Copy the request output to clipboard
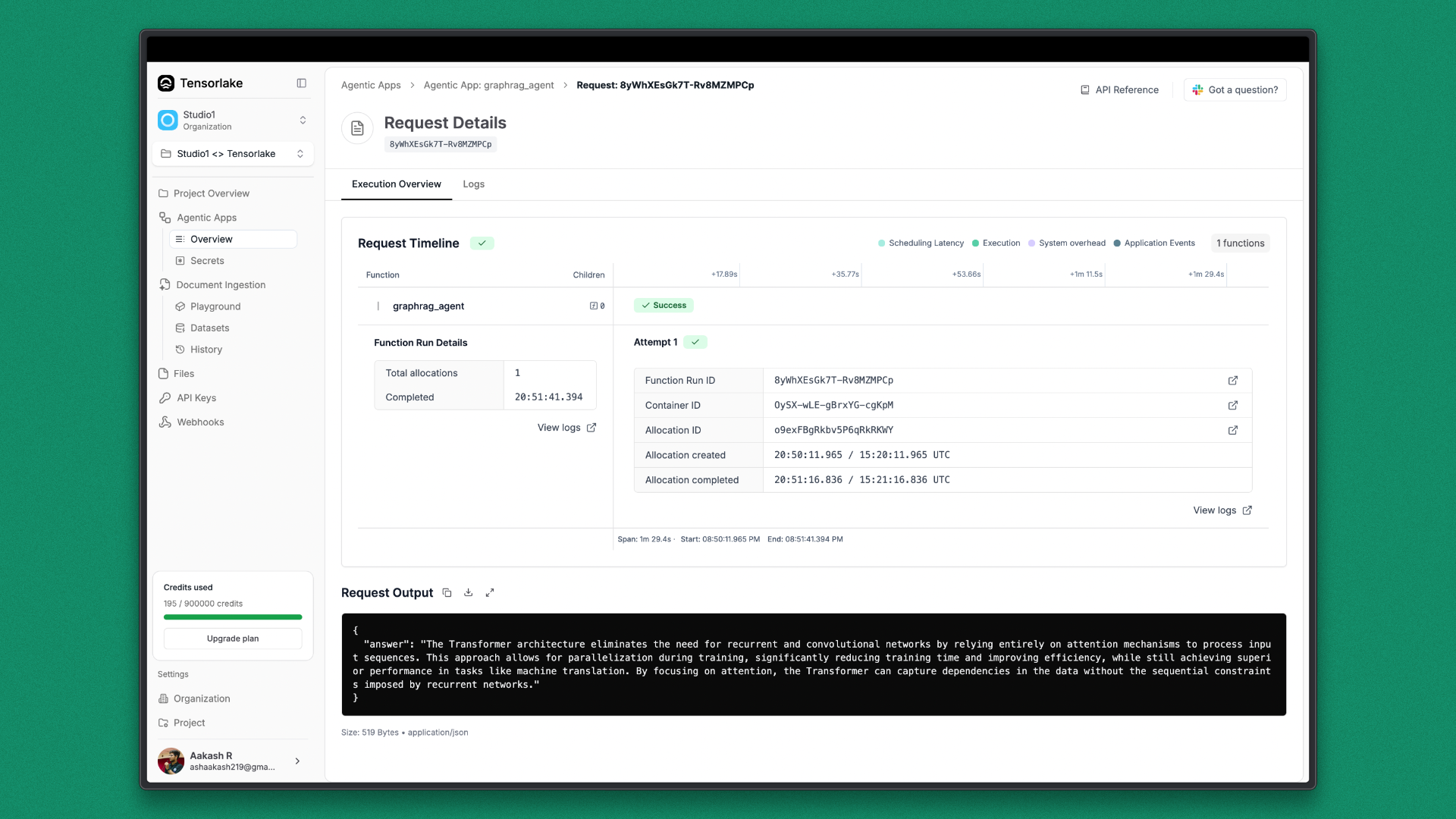Viewport: 1456px width, 819px height. [447, 593]
